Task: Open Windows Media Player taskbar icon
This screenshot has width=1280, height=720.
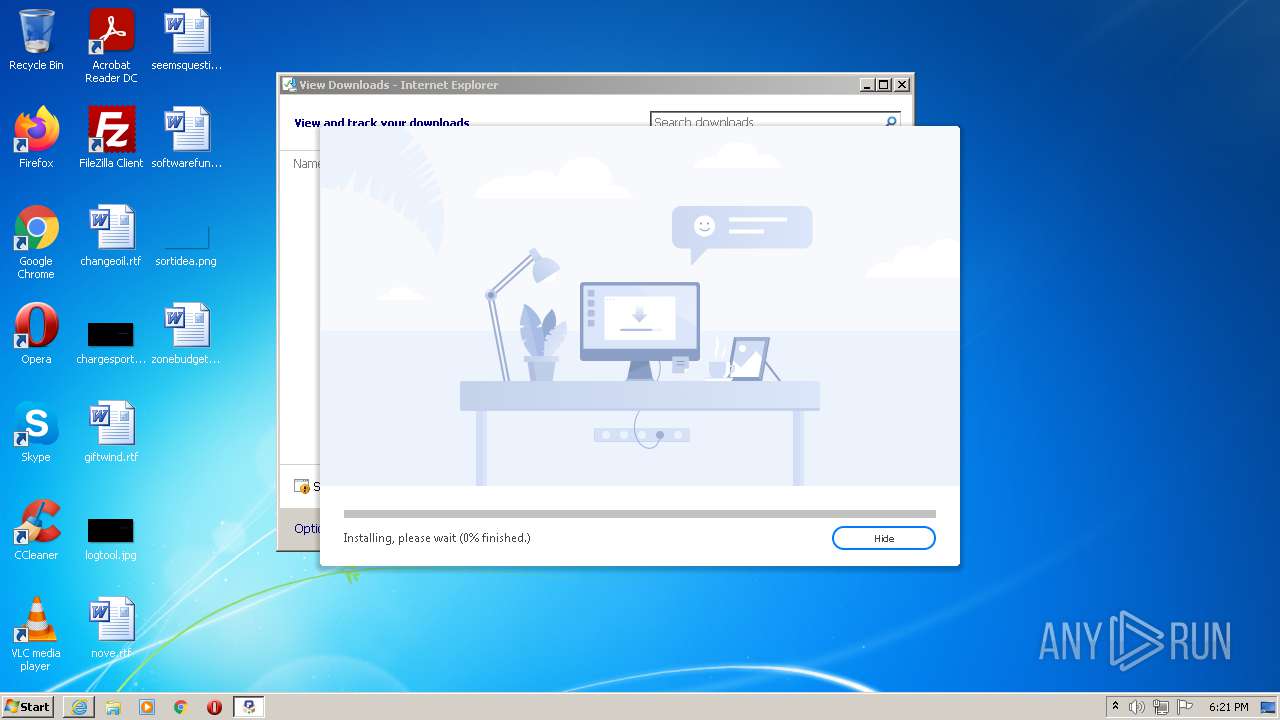Action: [147, 707]
